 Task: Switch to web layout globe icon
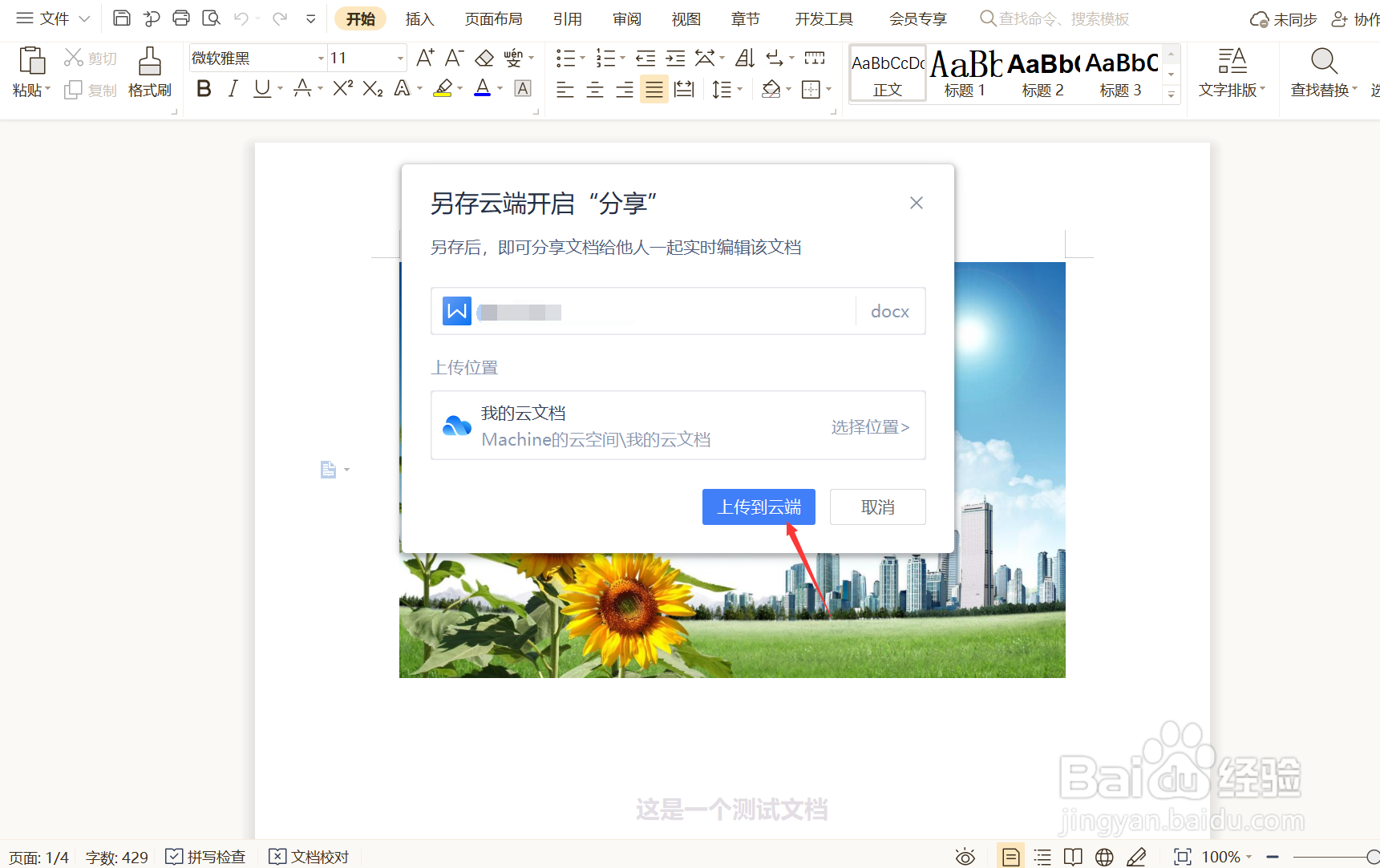tap(1104, 857)
